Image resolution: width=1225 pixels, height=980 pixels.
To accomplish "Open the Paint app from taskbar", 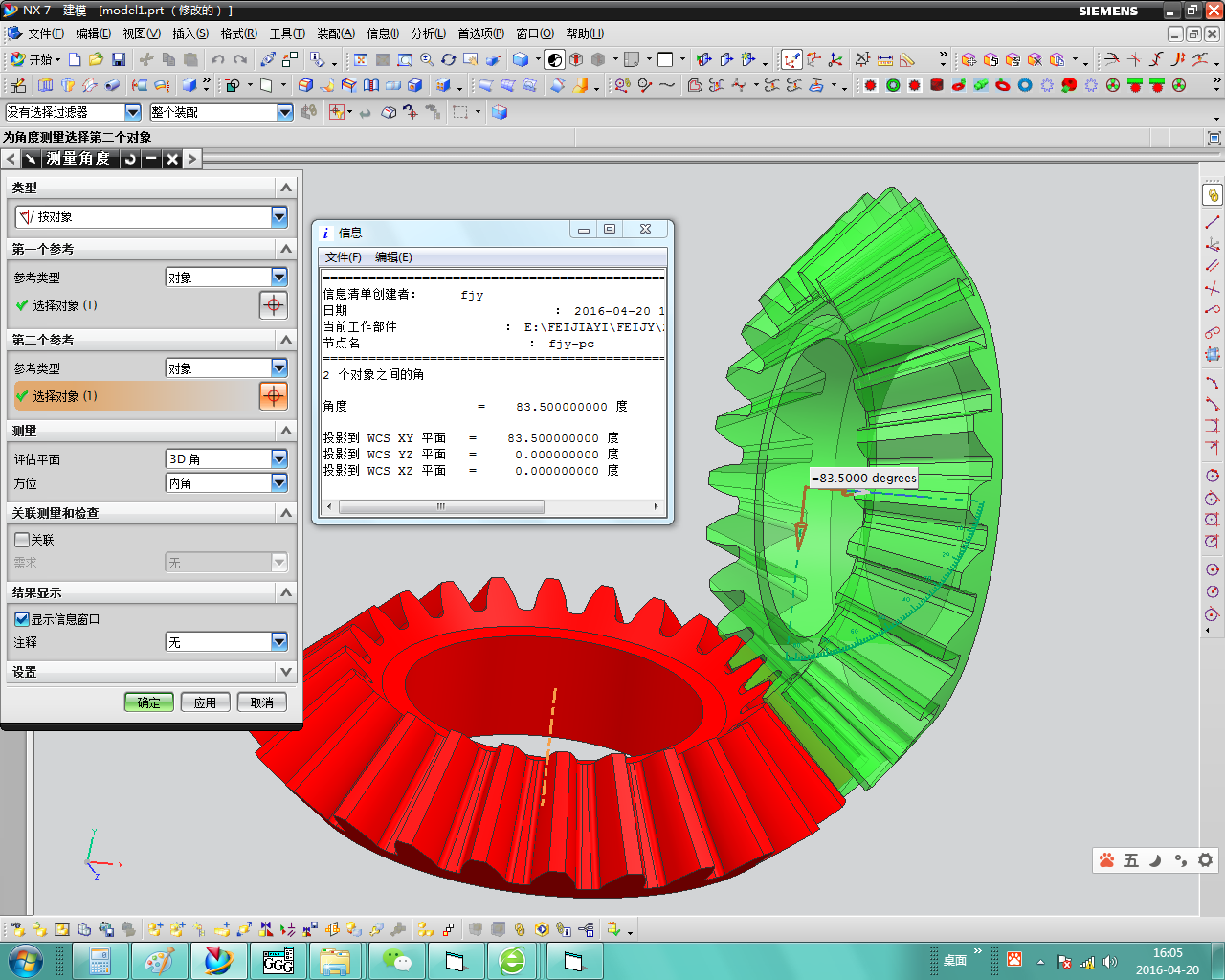I will pyautogui.click(x=160, y=961).
